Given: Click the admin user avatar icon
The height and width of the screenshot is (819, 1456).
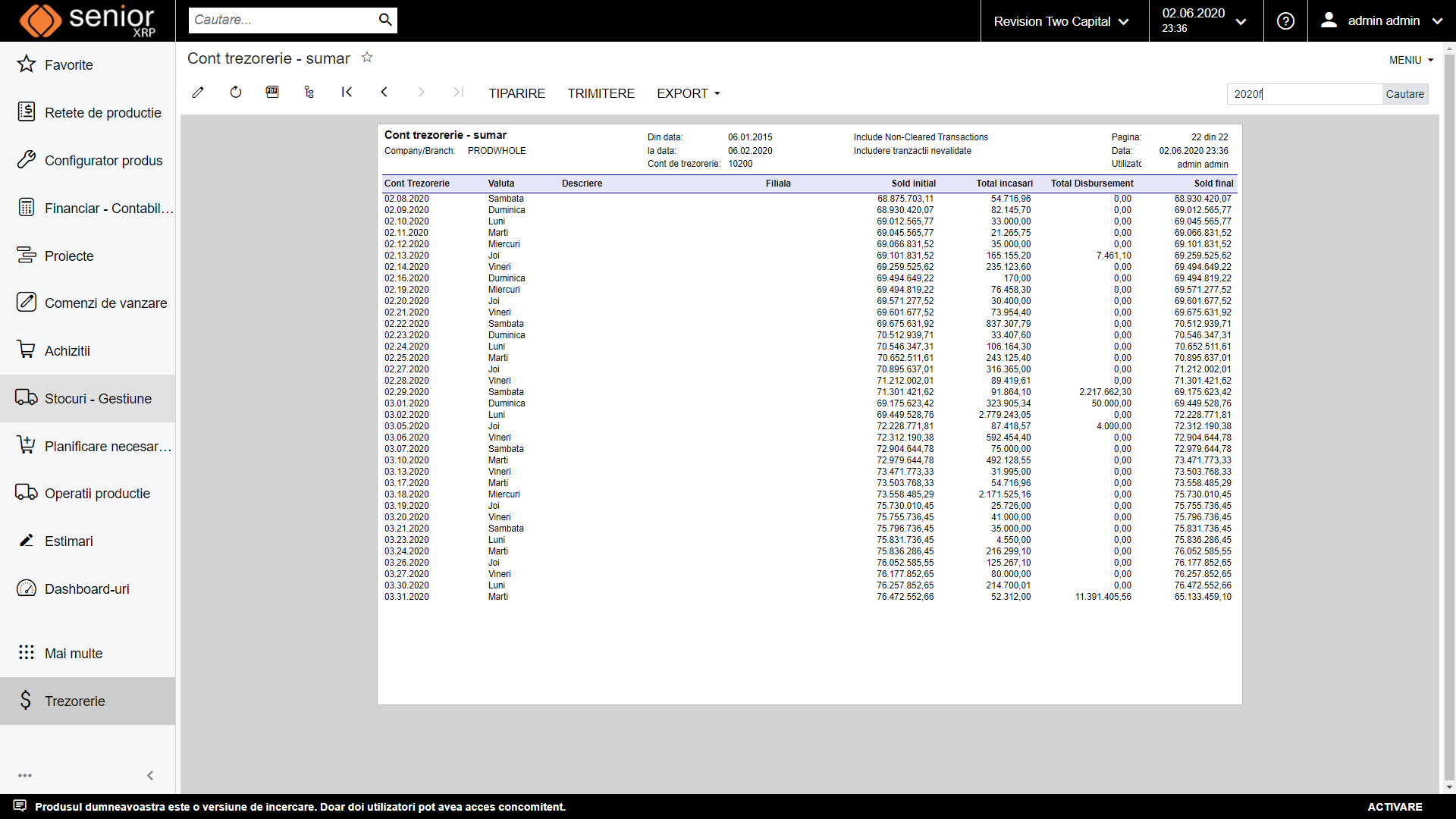Looking at the screenshot, I should point(1329,20).
